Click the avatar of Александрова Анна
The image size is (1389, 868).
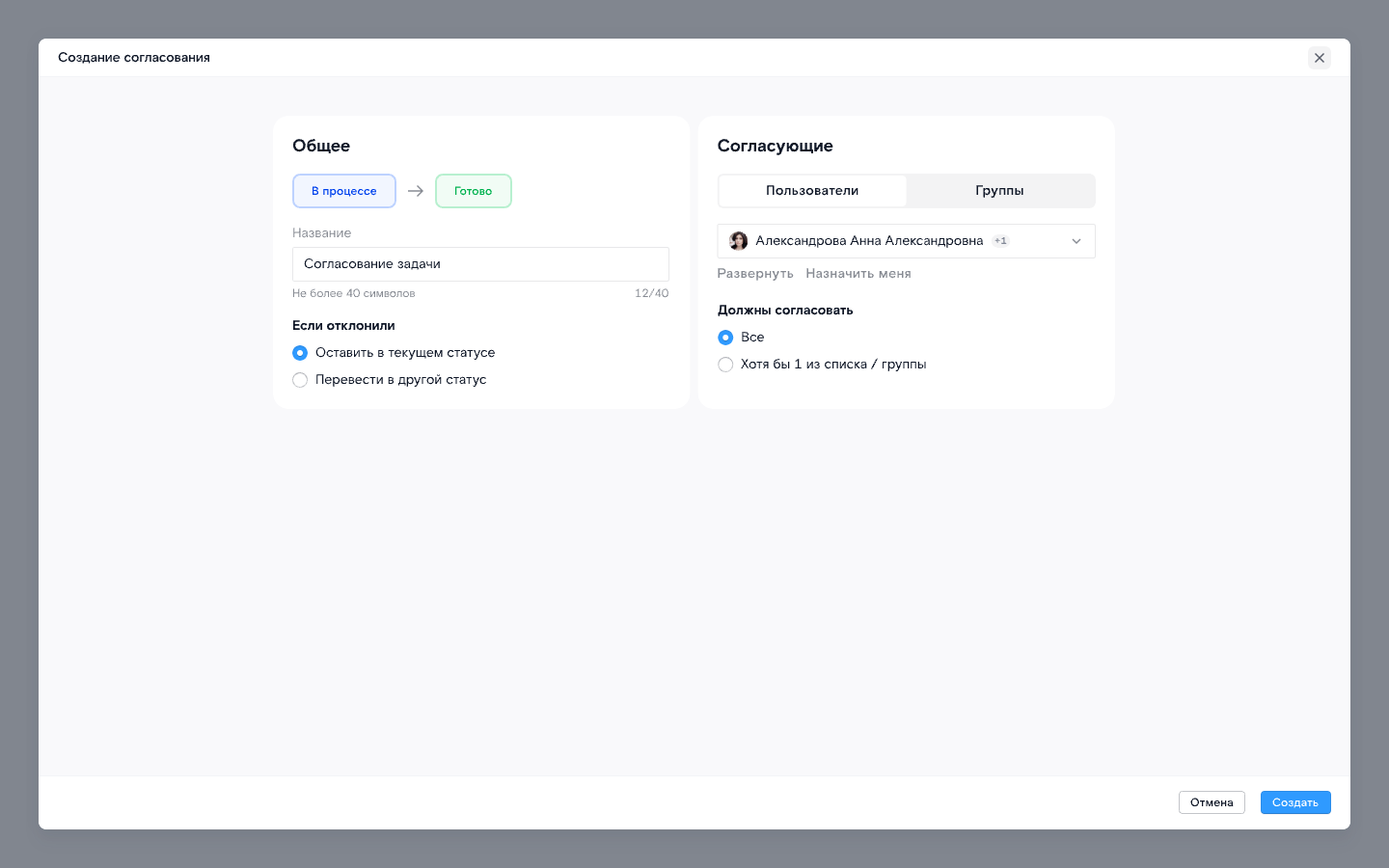[x=738, y=241]
